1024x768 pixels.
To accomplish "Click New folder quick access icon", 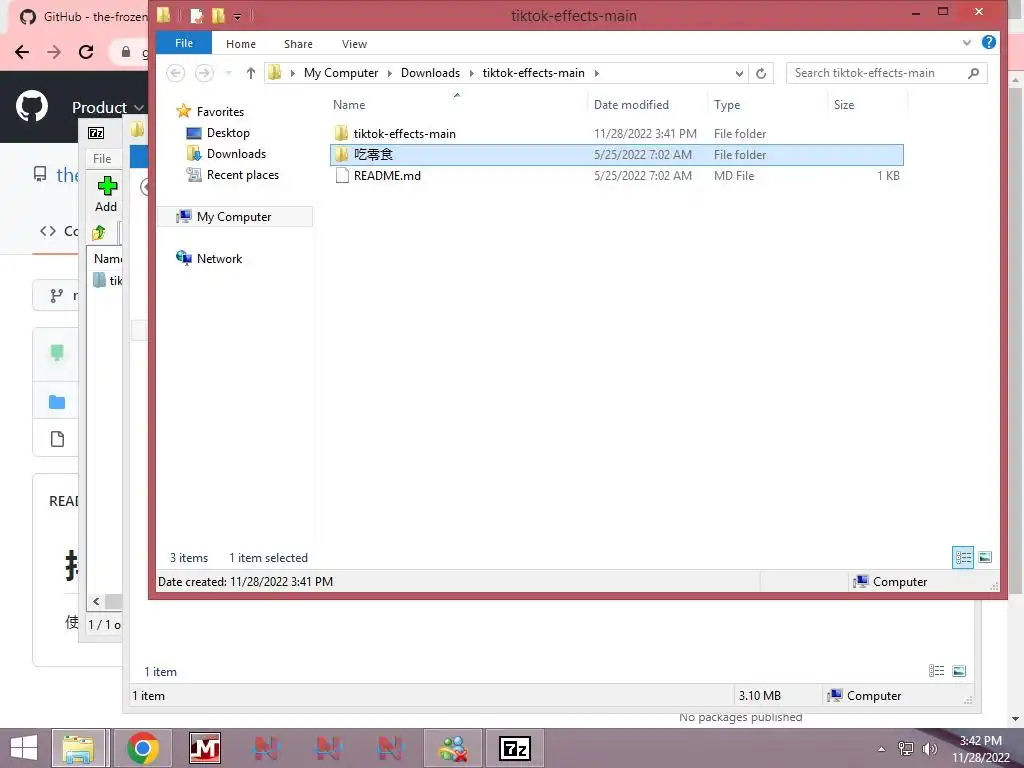I will tap(218, 16).
